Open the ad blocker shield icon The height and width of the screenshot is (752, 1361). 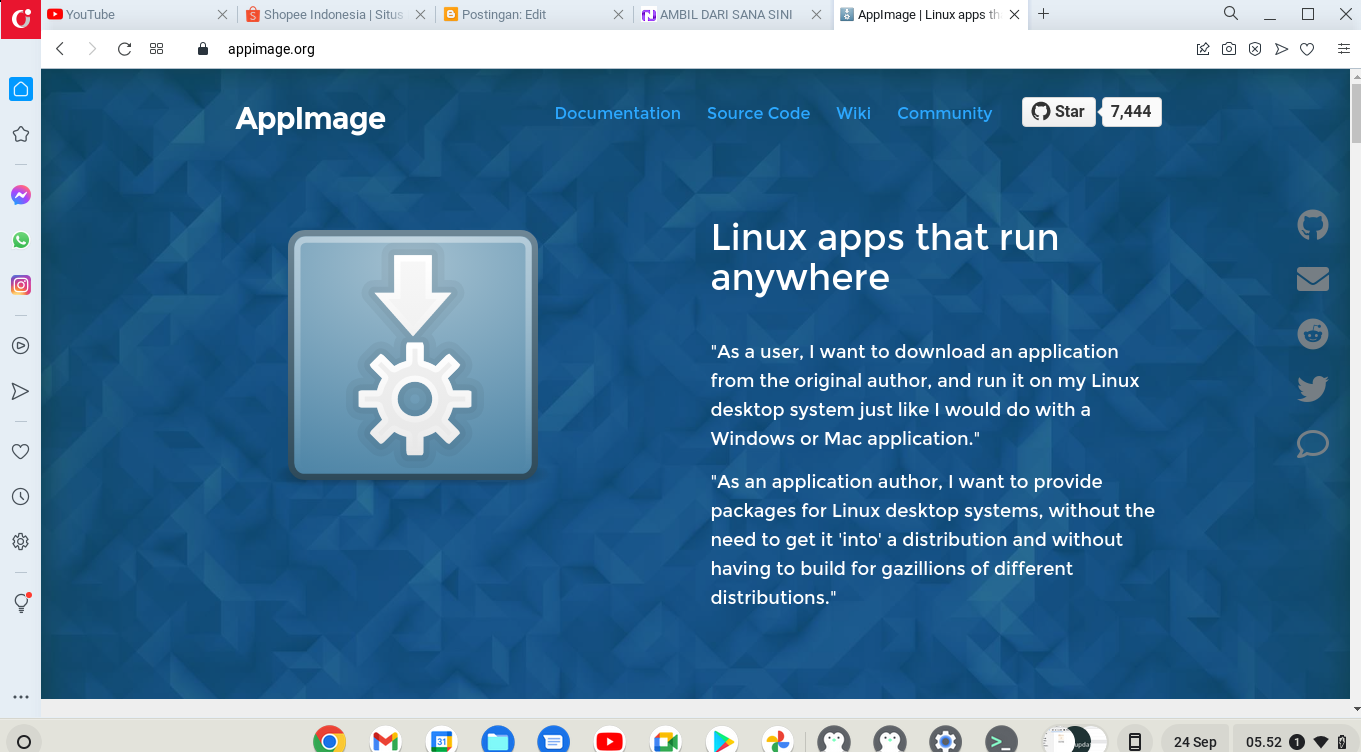click(1255, 49)
